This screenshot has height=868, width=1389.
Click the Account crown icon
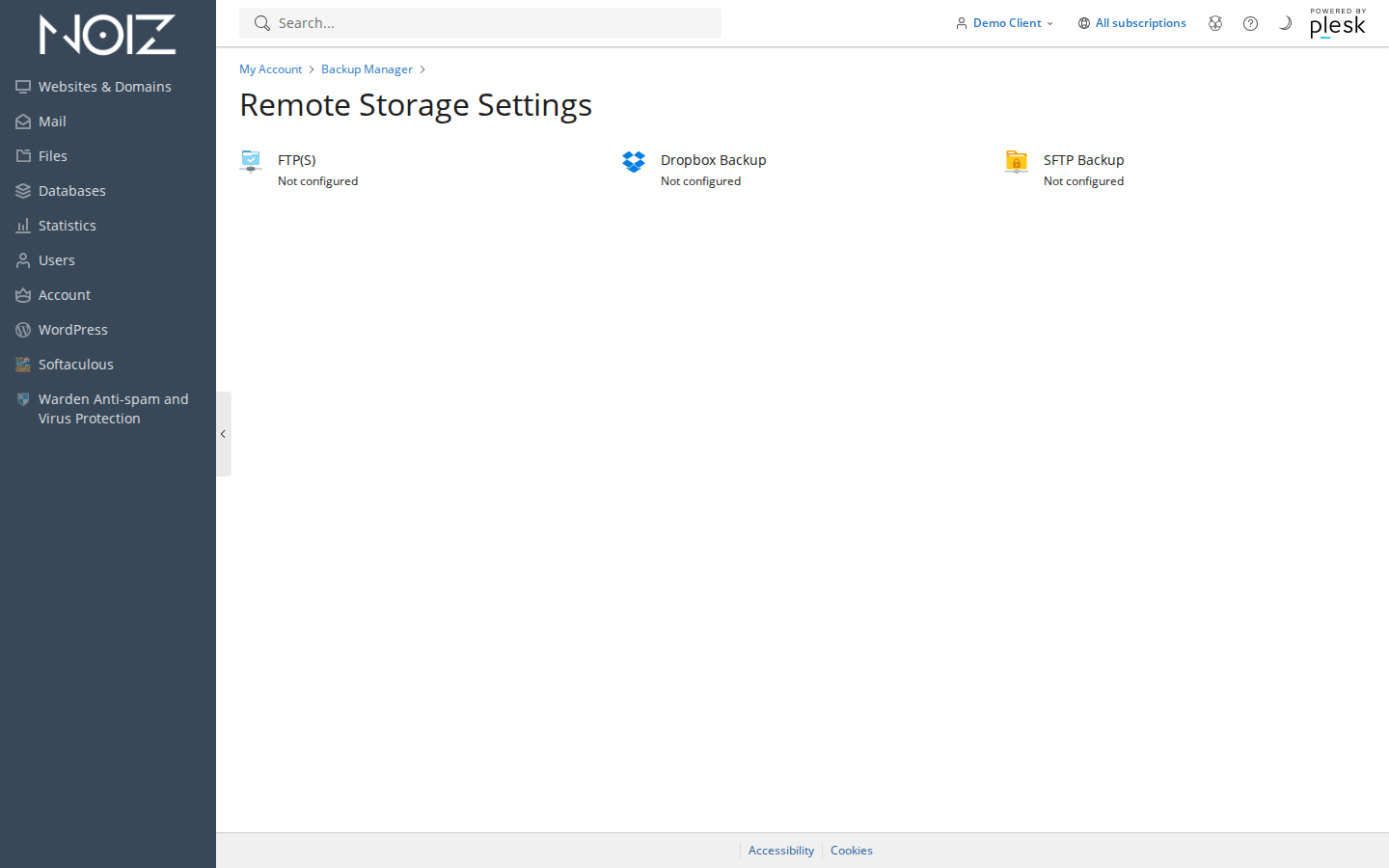coord(23,295)
